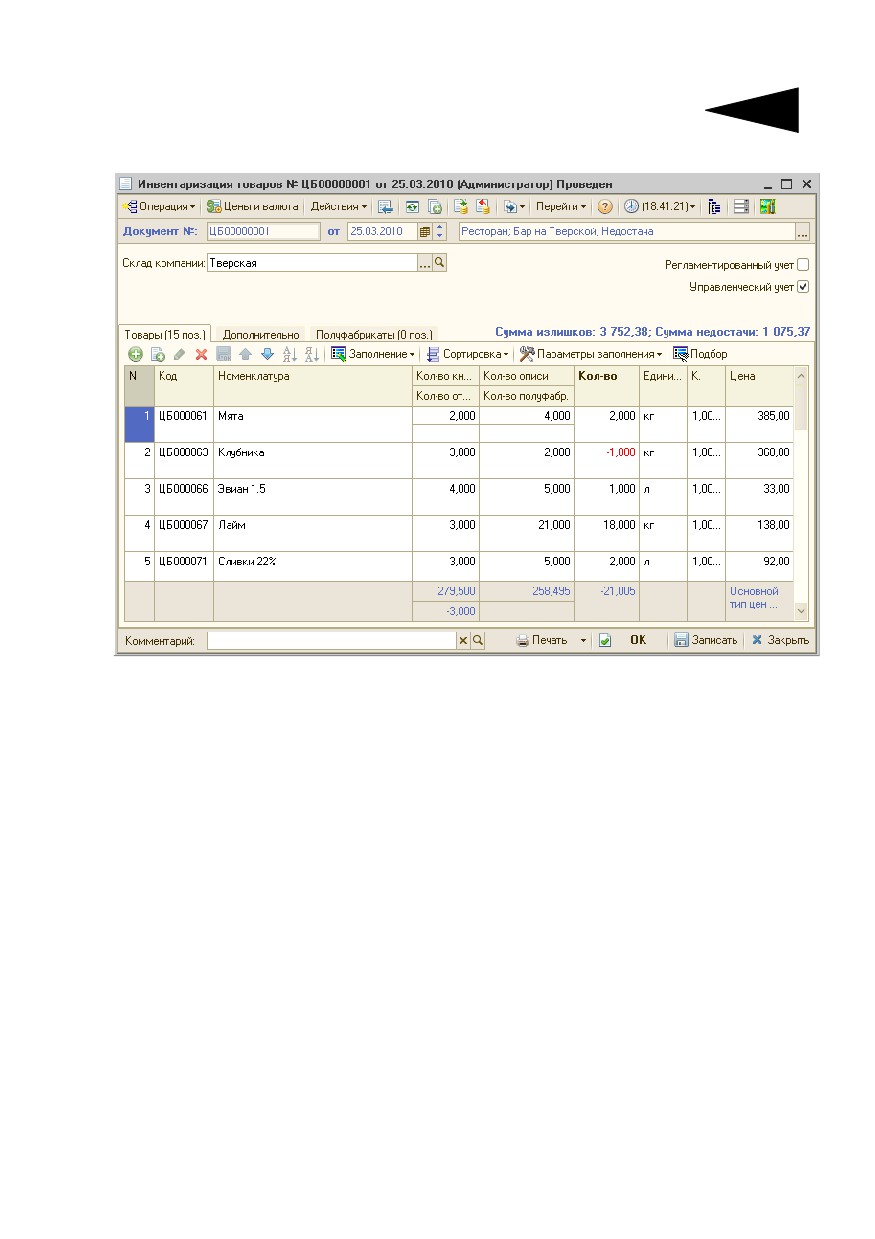This screenshot has width=875, height=1239.
Task: Click the red -1,000 quantity cell
Action: click(607, 460)
